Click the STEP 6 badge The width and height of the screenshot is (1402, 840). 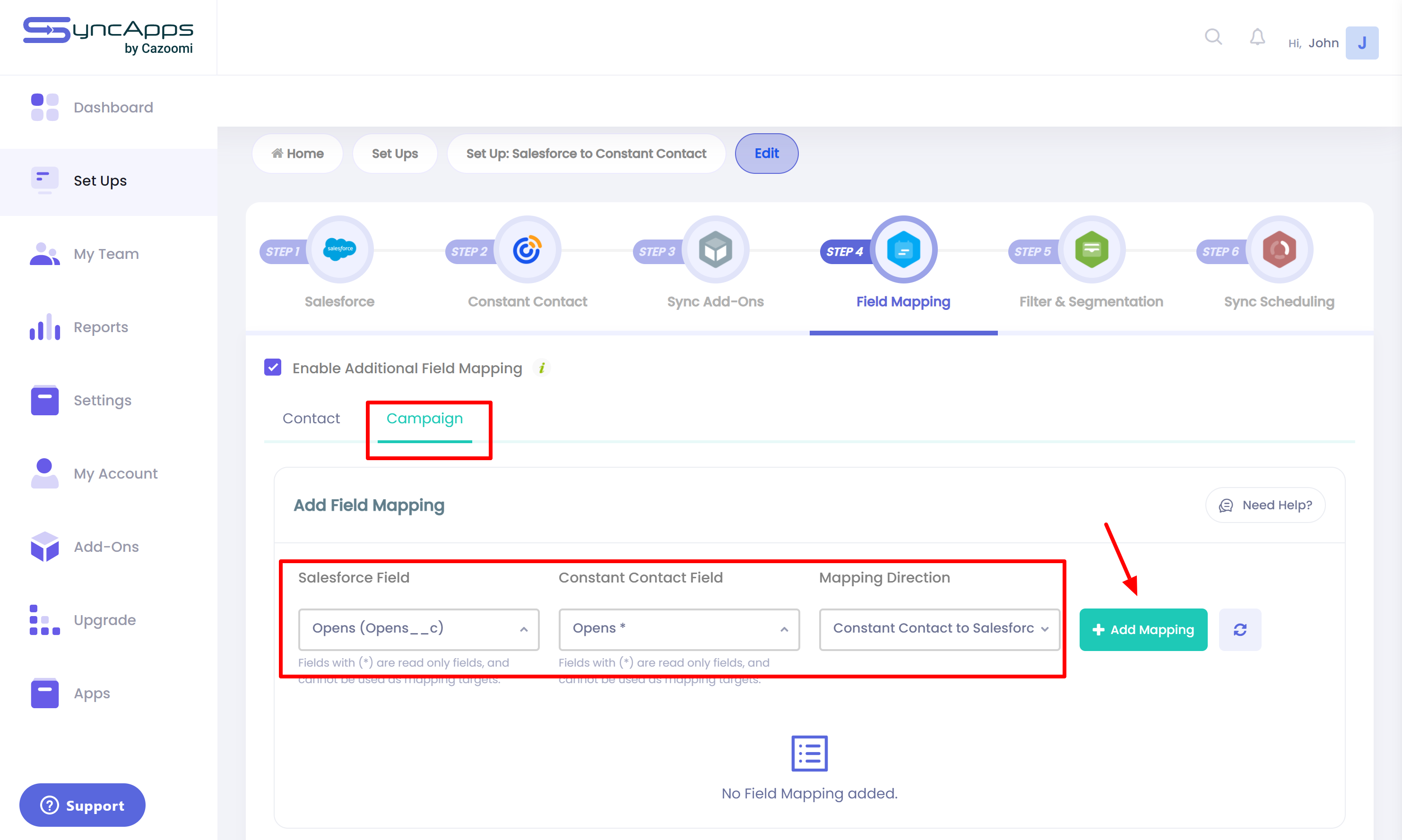point(1221,251)
